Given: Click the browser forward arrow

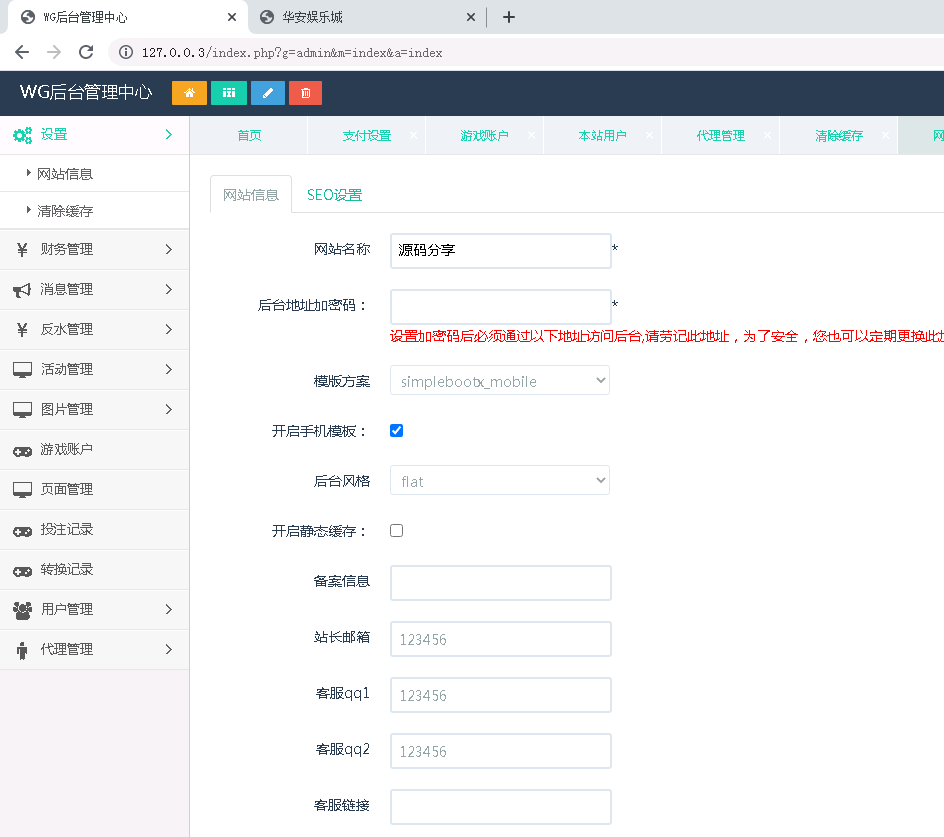Looking at the screenshot, I should [54, 52].
